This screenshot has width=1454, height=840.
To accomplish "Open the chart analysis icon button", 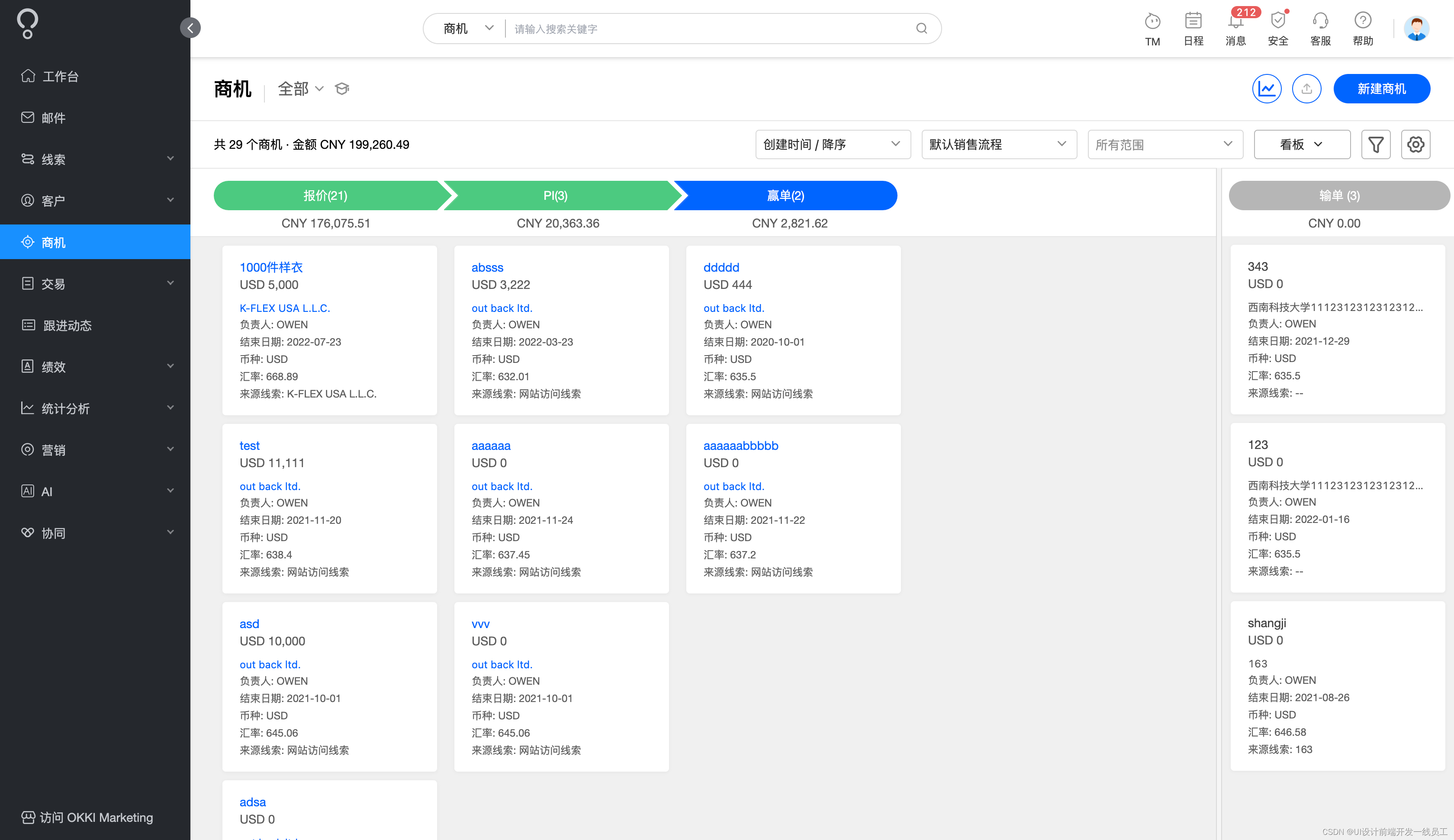I will click(1267, 89).
